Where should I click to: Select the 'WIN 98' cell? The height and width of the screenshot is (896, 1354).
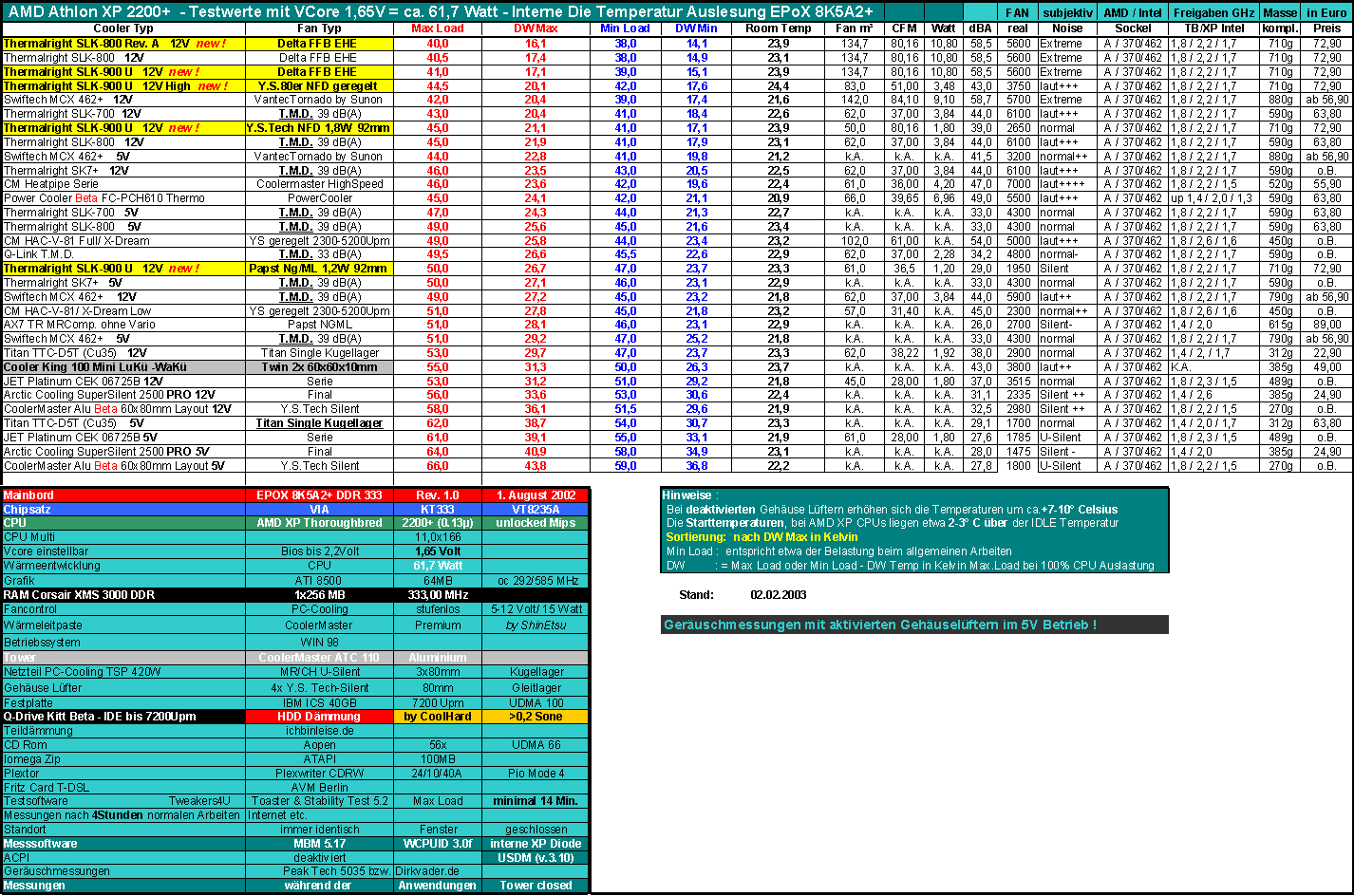point(319,643)
